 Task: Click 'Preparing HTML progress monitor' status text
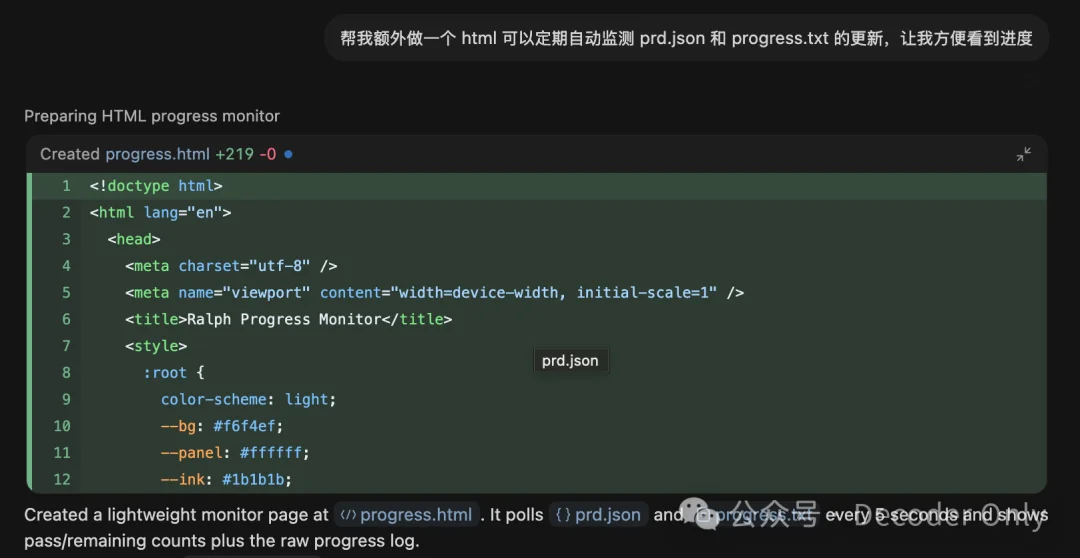pos(152,116)
